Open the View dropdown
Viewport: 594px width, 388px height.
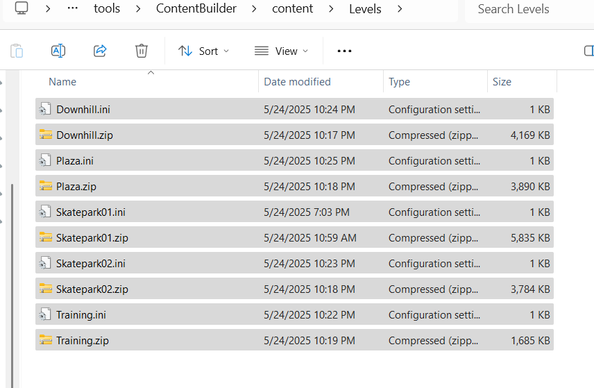click(x=281, y=51)
